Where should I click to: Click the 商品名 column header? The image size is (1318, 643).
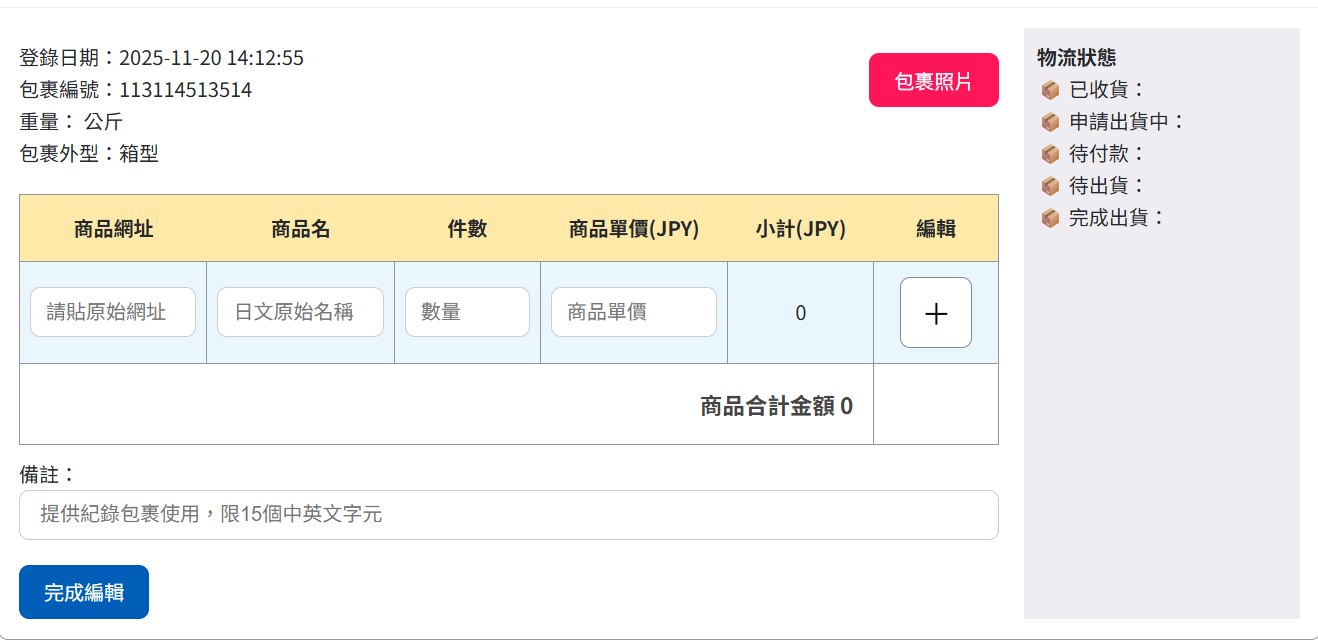pyautogui.click(x=300, y=229)
